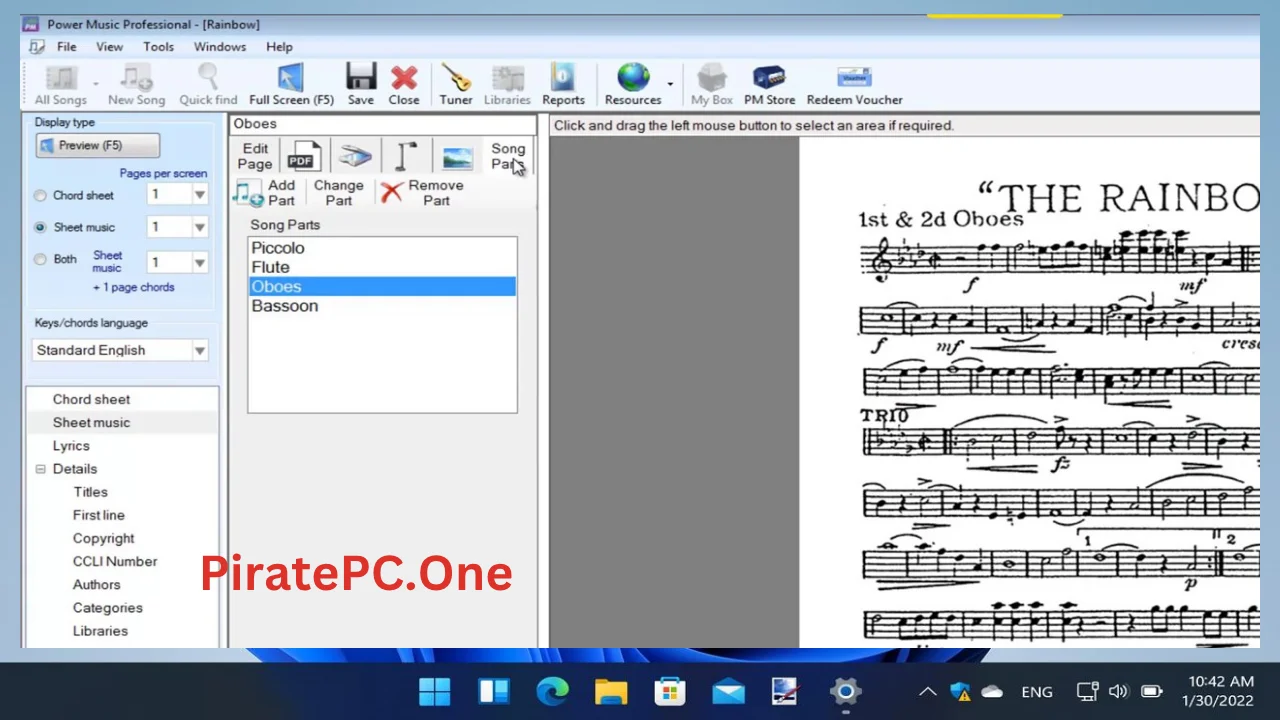1280x720 pixels.
Task: Open the View menu
Action: coord(110,47)
